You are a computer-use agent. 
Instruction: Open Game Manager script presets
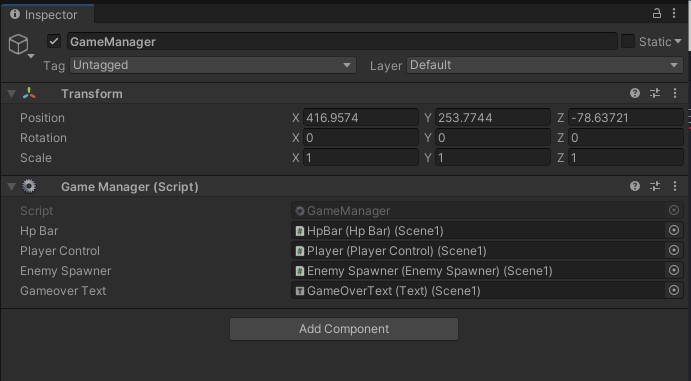655,186
